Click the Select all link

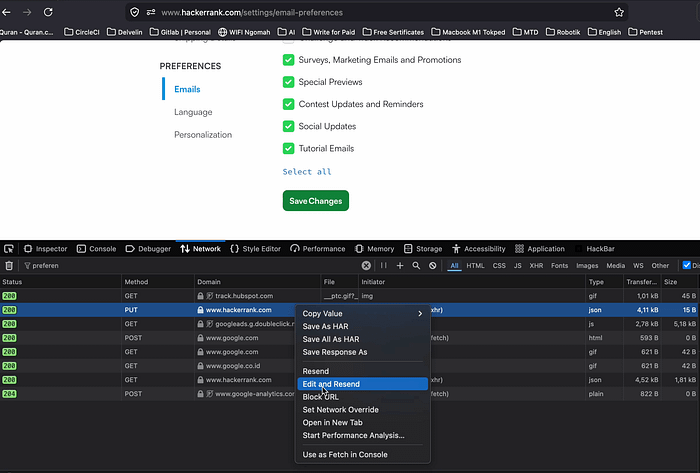307,172
